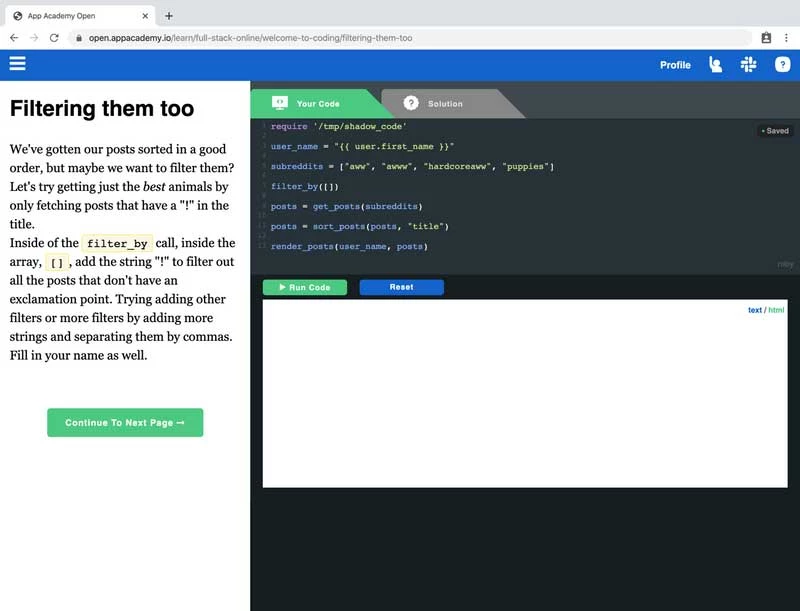Open the Slack community icon

coord(748,64)
